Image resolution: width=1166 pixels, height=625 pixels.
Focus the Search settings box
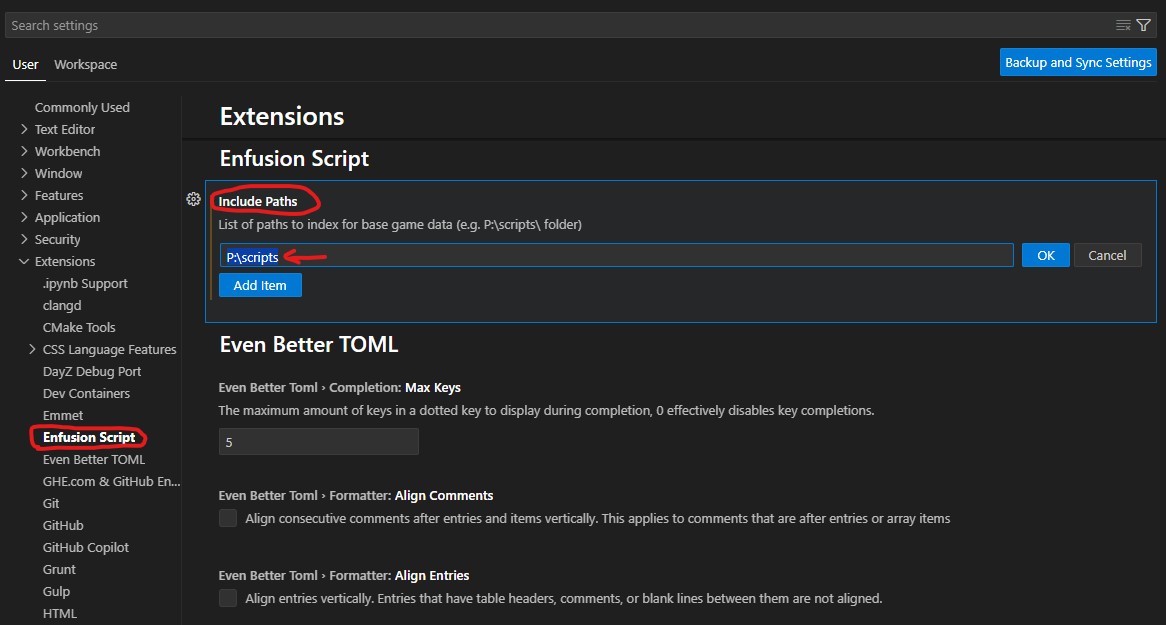[x=558, y=25]
